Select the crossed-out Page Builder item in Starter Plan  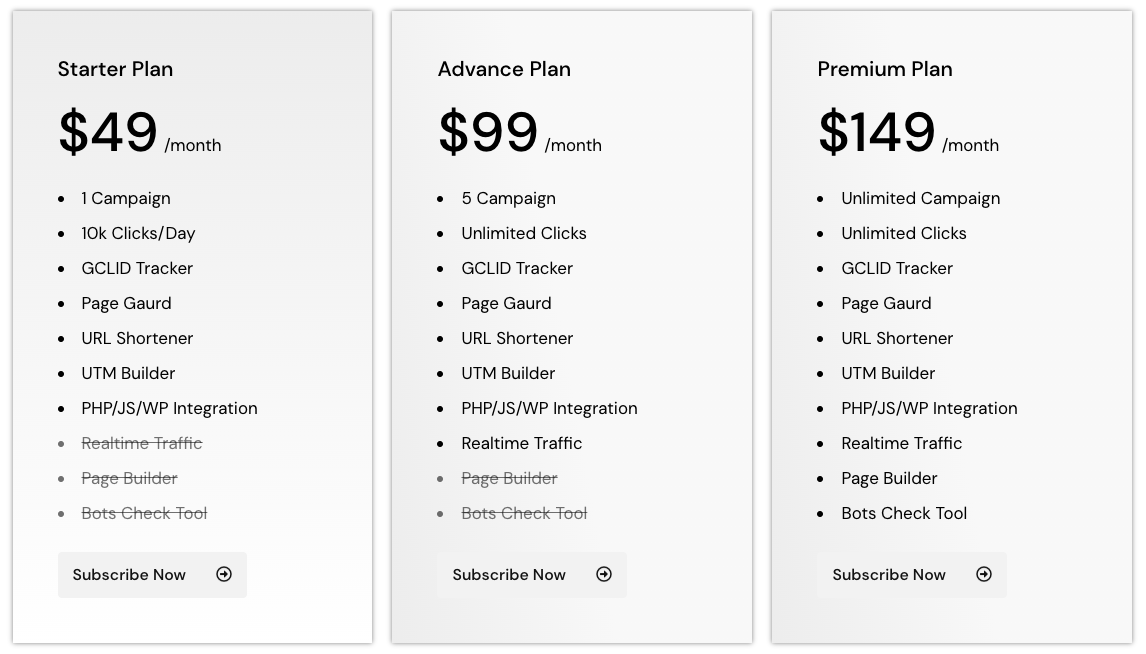[x=129, y=478]
